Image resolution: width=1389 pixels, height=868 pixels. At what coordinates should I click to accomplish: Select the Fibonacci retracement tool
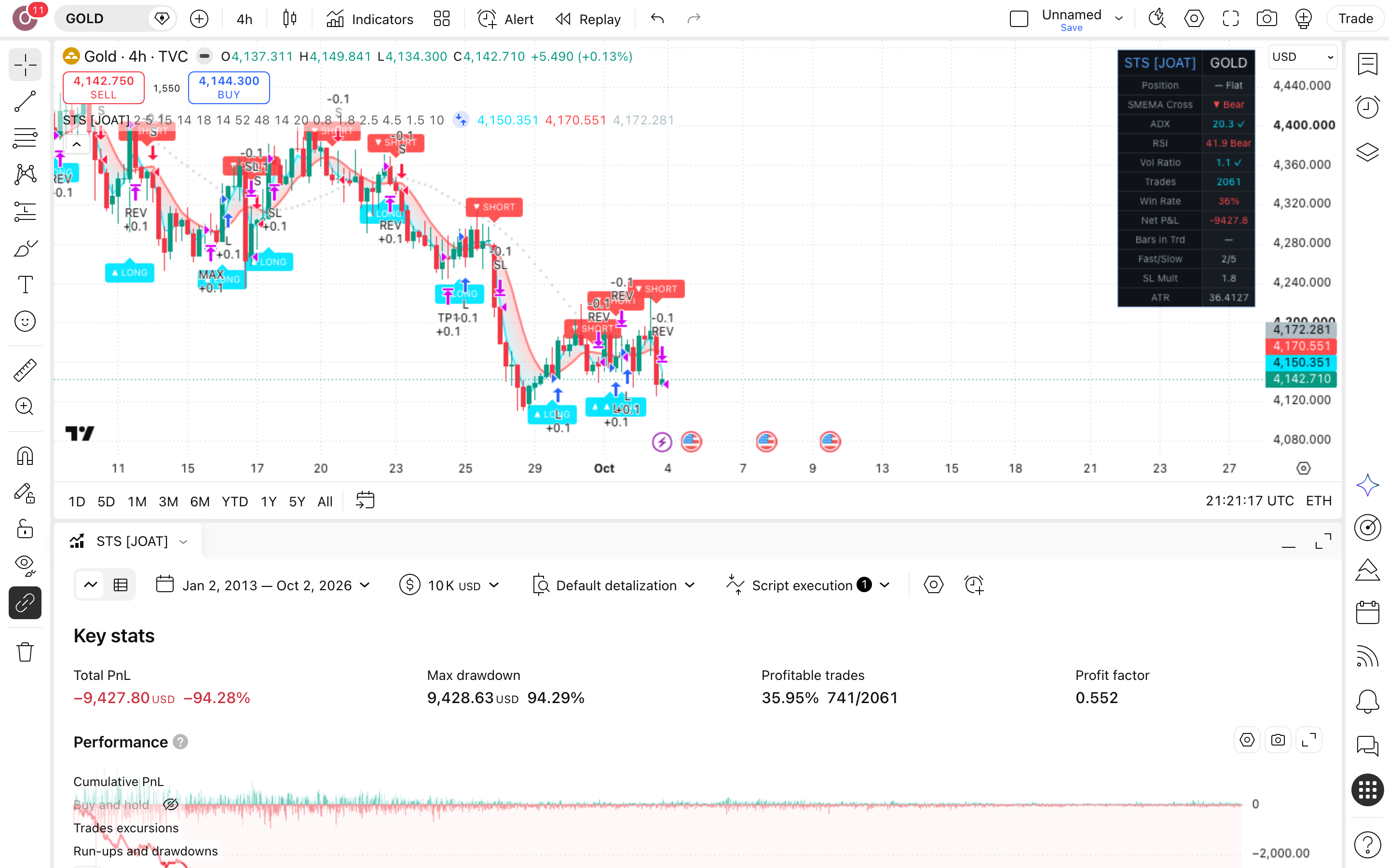click(x=25, y=138)
